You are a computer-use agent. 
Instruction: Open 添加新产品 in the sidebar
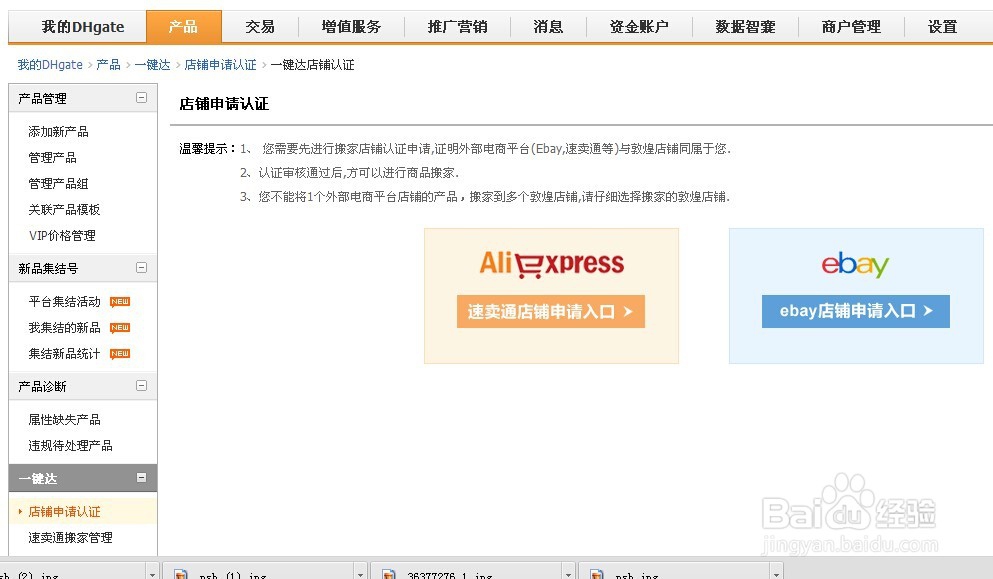click(x=58, y=132)
